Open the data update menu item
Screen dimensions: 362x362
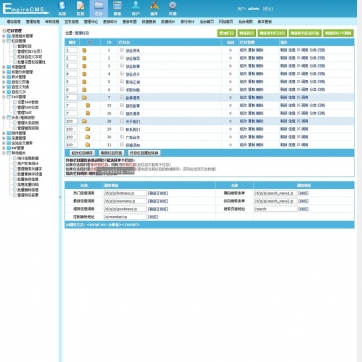pos(149,22)
